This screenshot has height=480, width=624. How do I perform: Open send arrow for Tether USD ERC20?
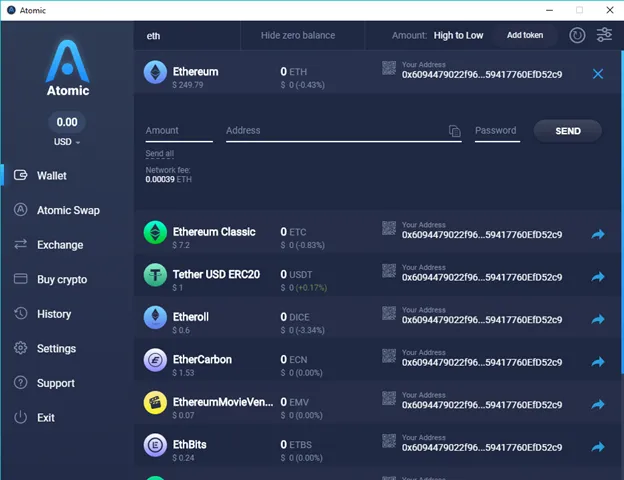(x=598, y=277)
